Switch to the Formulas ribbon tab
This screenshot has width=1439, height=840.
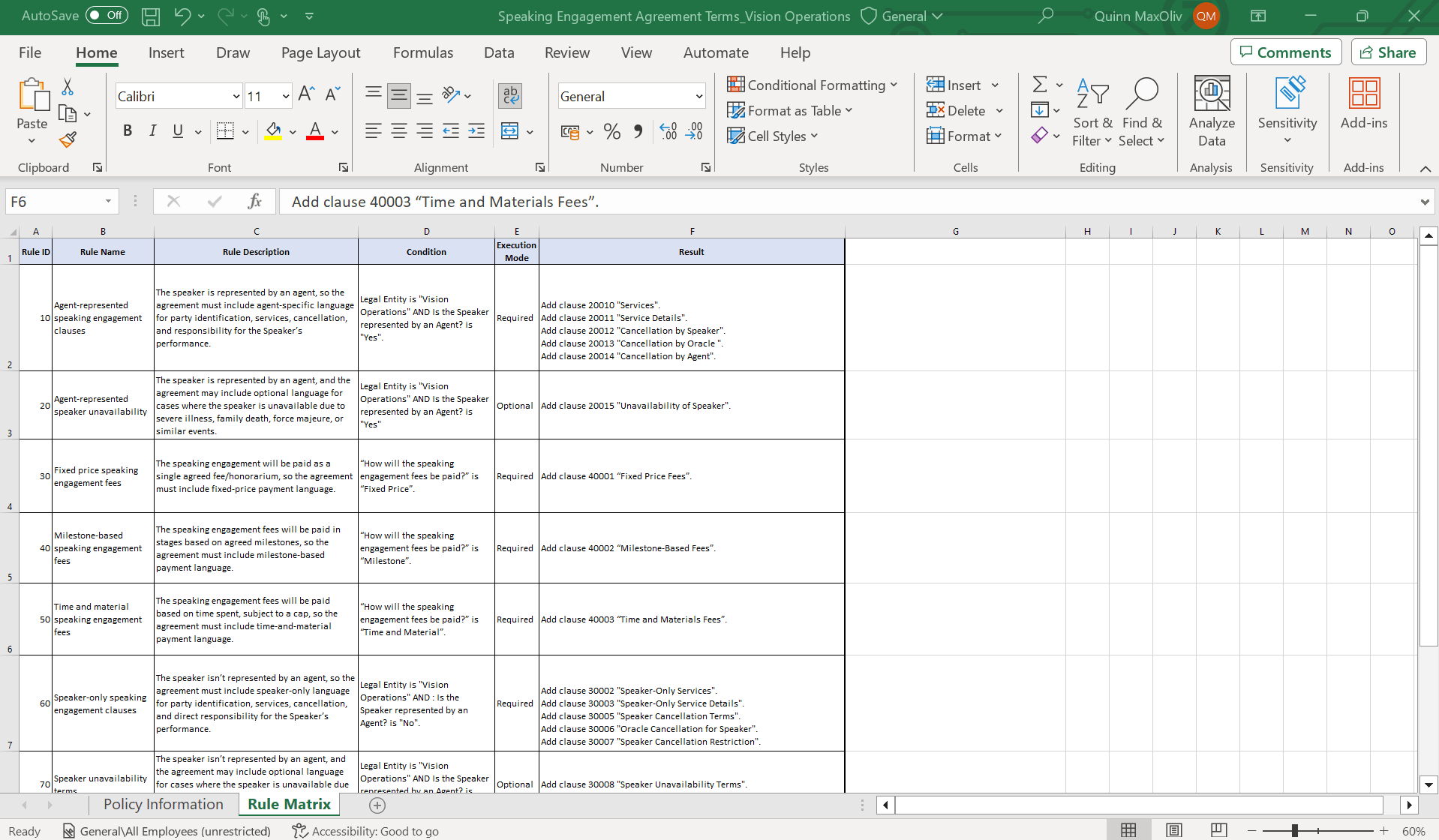(x=423, y=52)
